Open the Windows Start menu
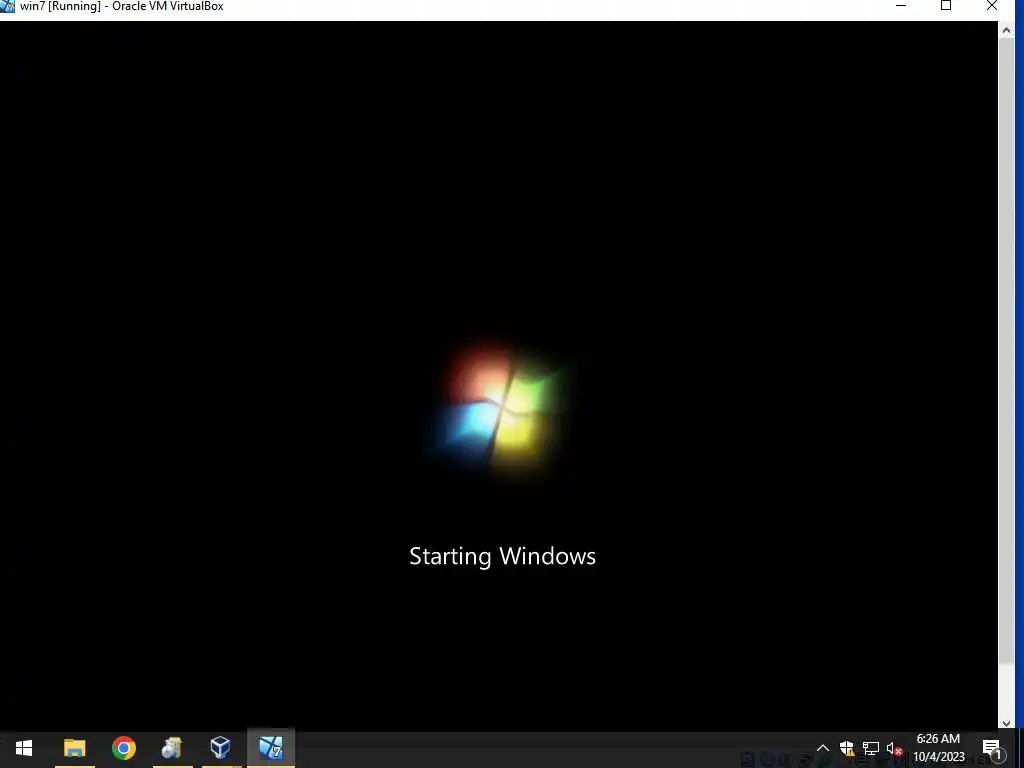This screenshot has width=1024, height=768. (x=24, y=748)
